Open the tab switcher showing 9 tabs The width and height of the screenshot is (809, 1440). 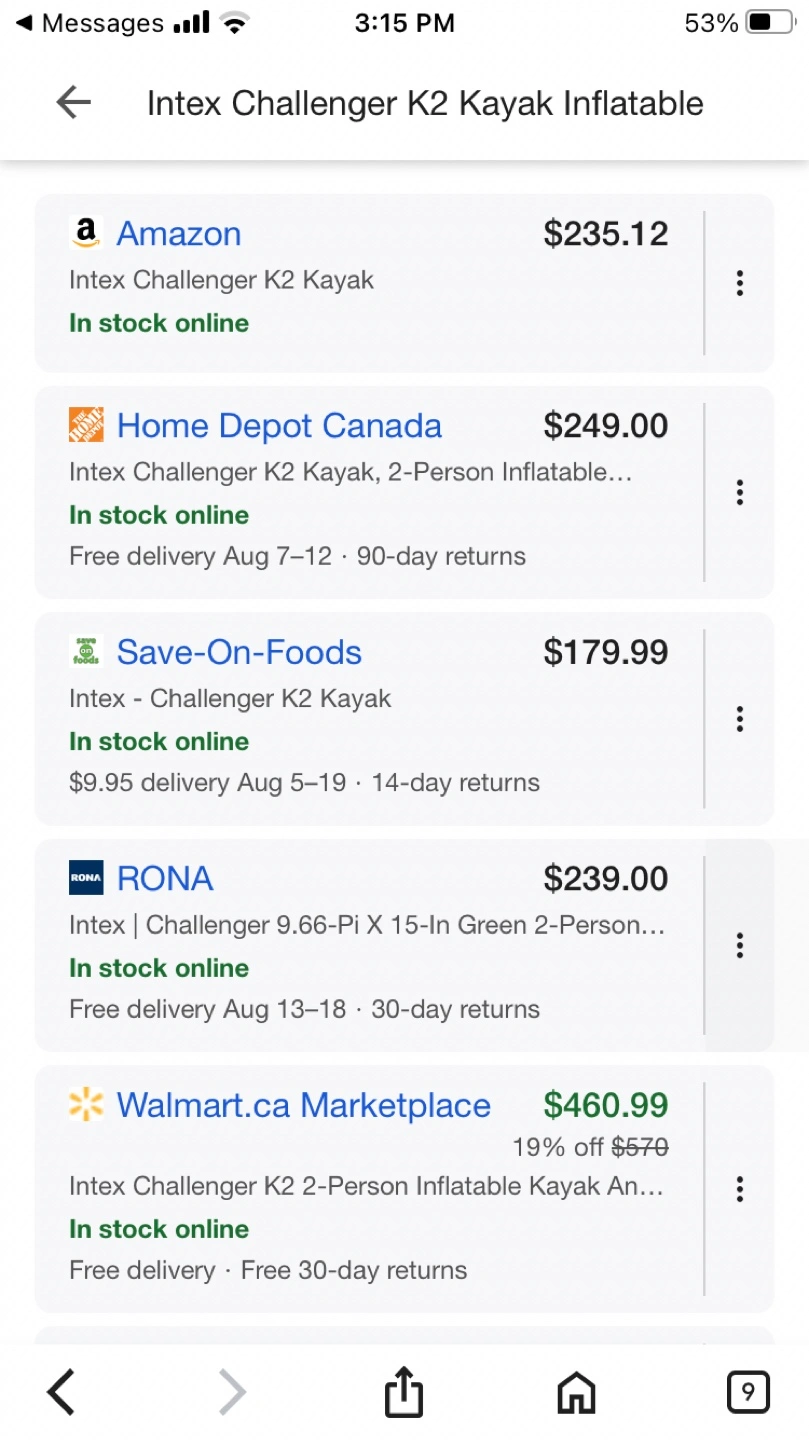click(748, 1392)
